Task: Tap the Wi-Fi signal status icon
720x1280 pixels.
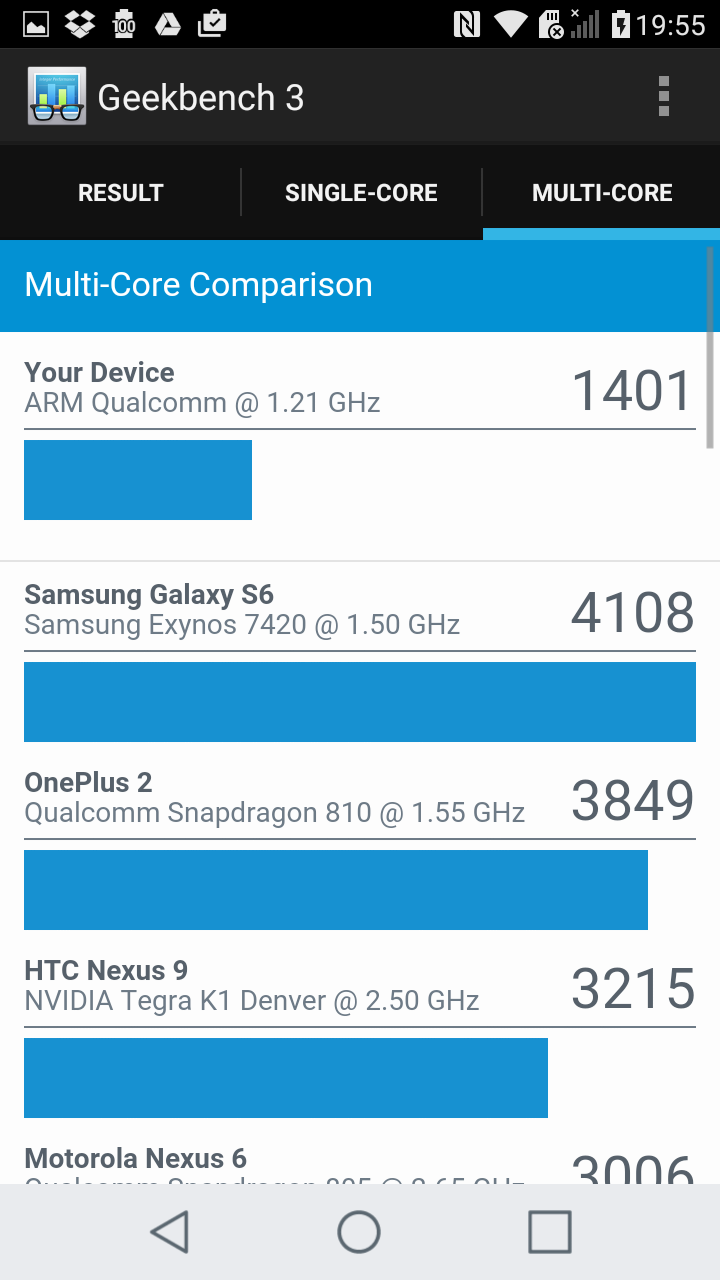Action: point(511,24)
